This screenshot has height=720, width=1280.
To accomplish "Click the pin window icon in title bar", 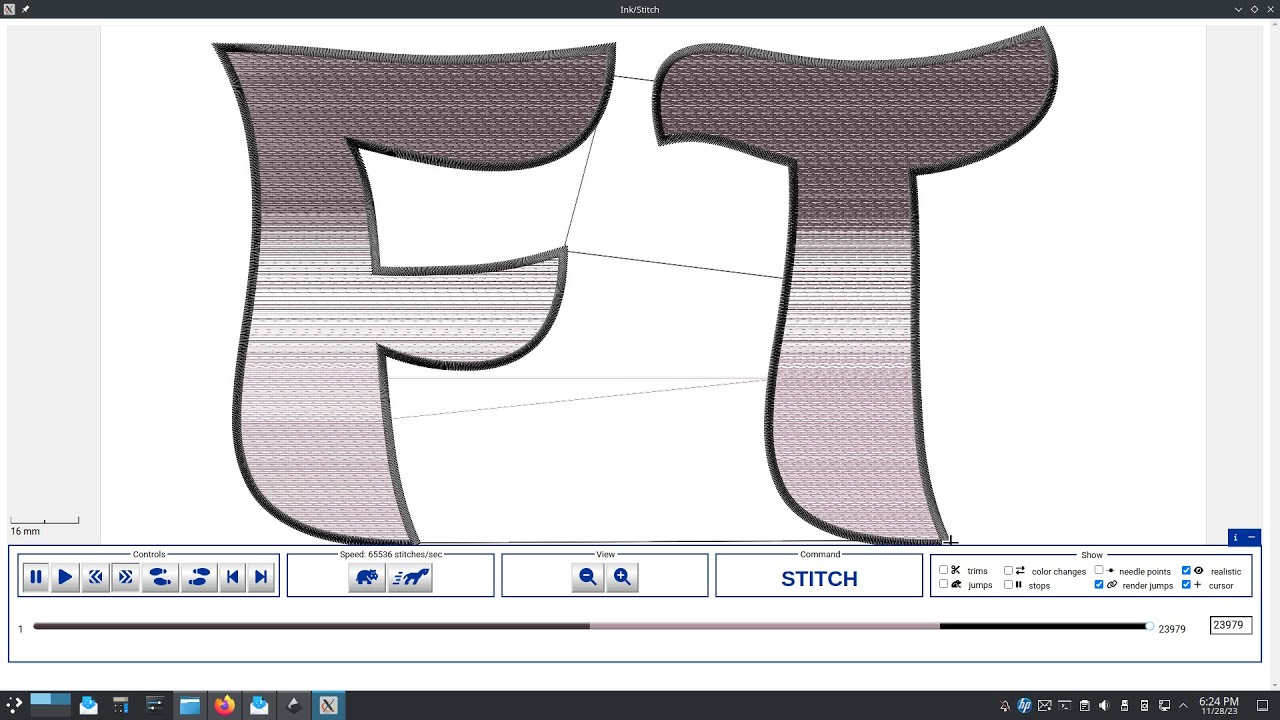I will click(x=26, y=9).
